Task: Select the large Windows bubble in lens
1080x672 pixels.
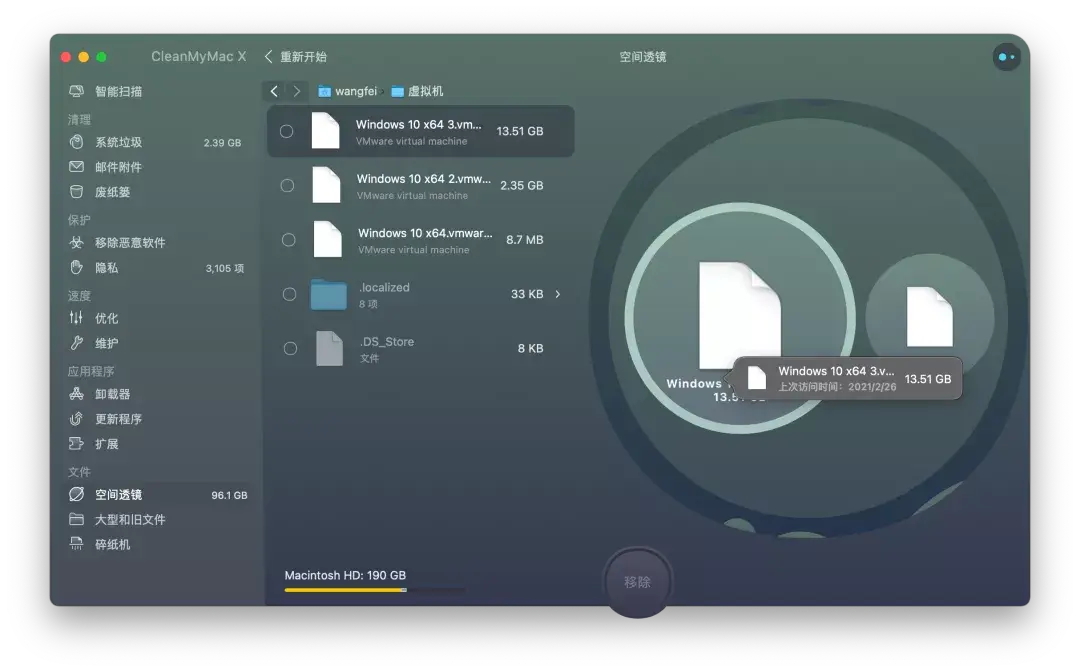Action: [740, 318]
